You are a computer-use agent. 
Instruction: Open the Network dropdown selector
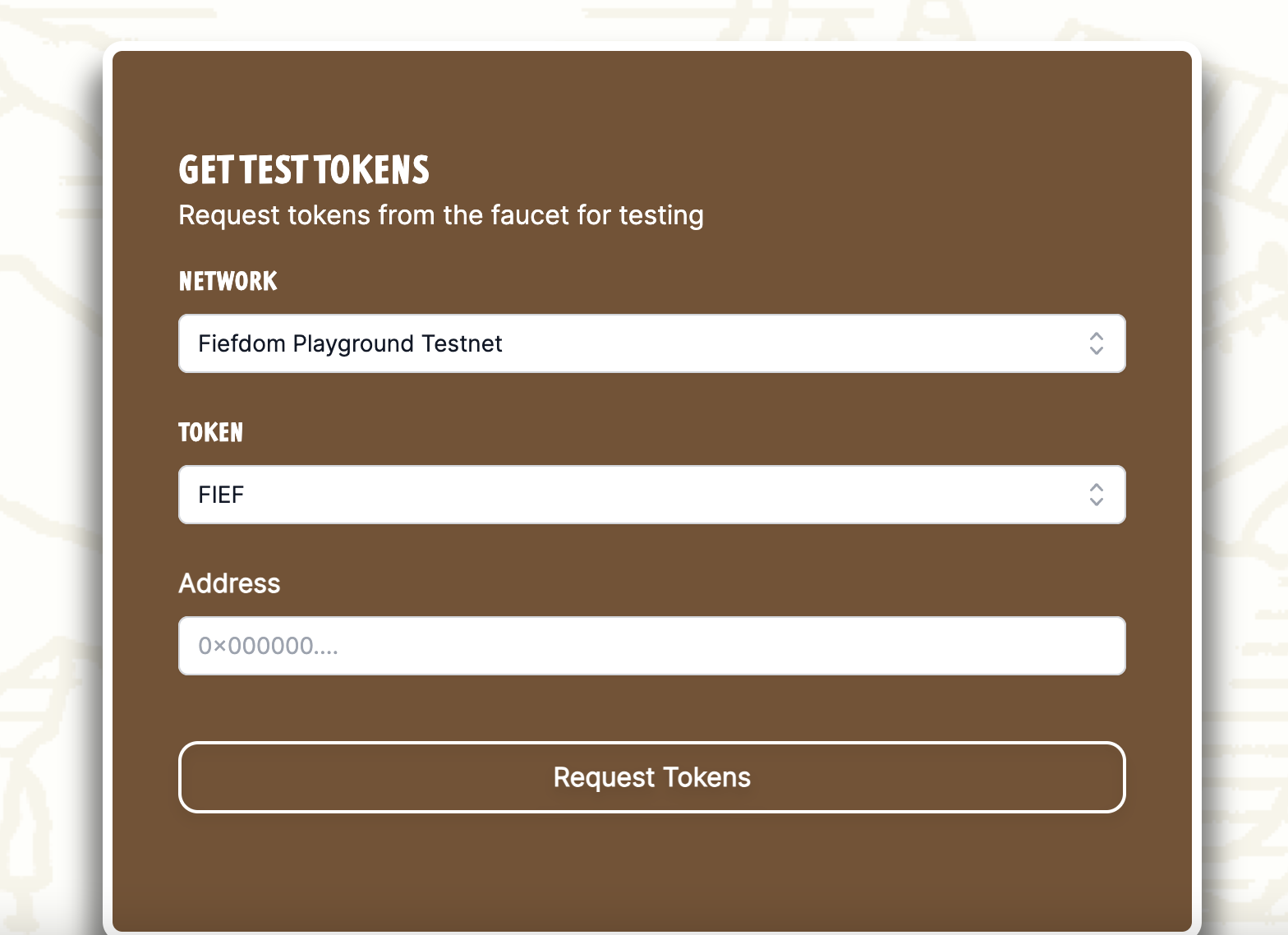point(651,343)
